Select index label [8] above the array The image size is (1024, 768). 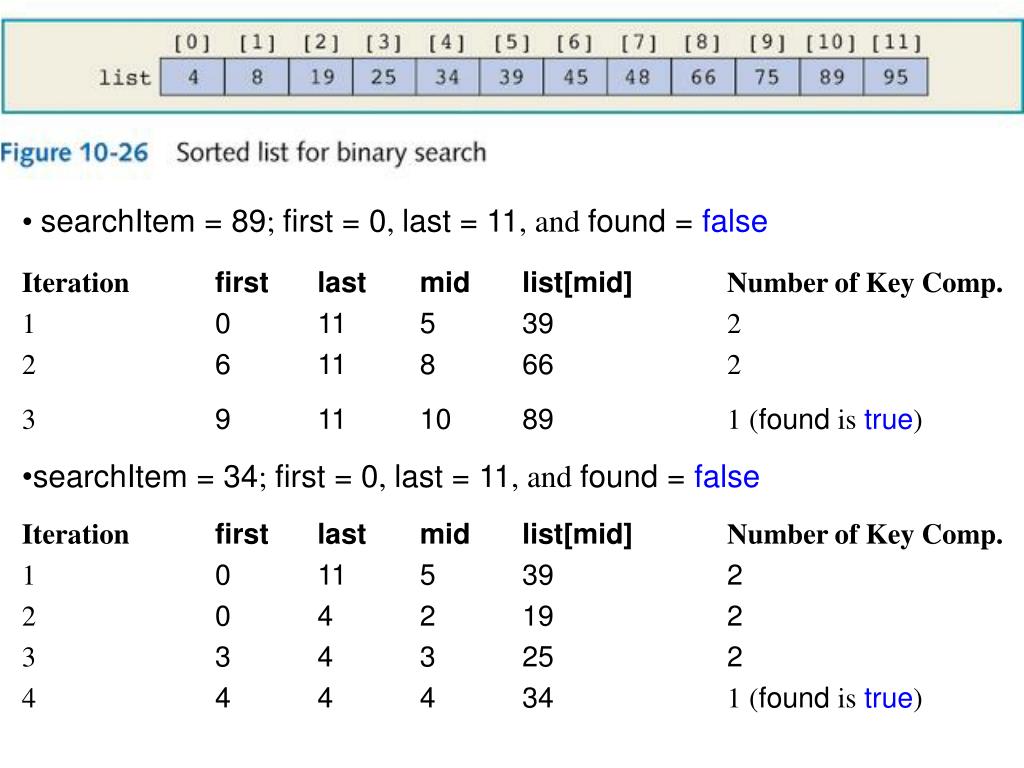tap(702, 43)
